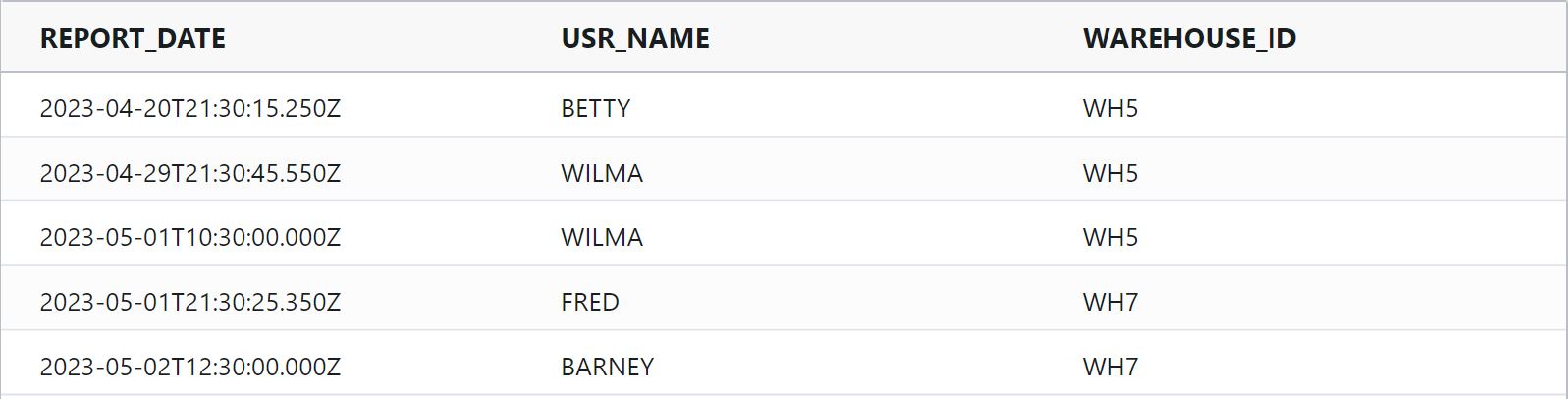The image size is (1568, 399).
Task: Select the 2023-04-20T21:30:15.250Z date cell
Action: point(189,109)
